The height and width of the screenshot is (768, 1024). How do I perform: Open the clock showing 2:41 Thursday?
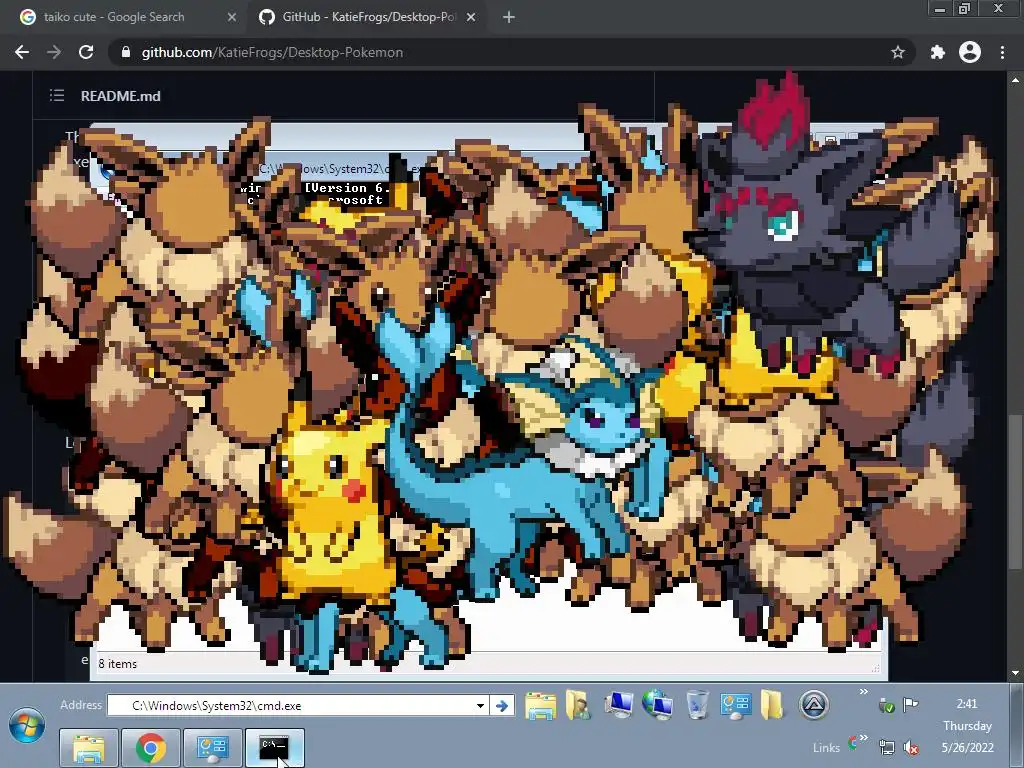(x=967, y=726)
